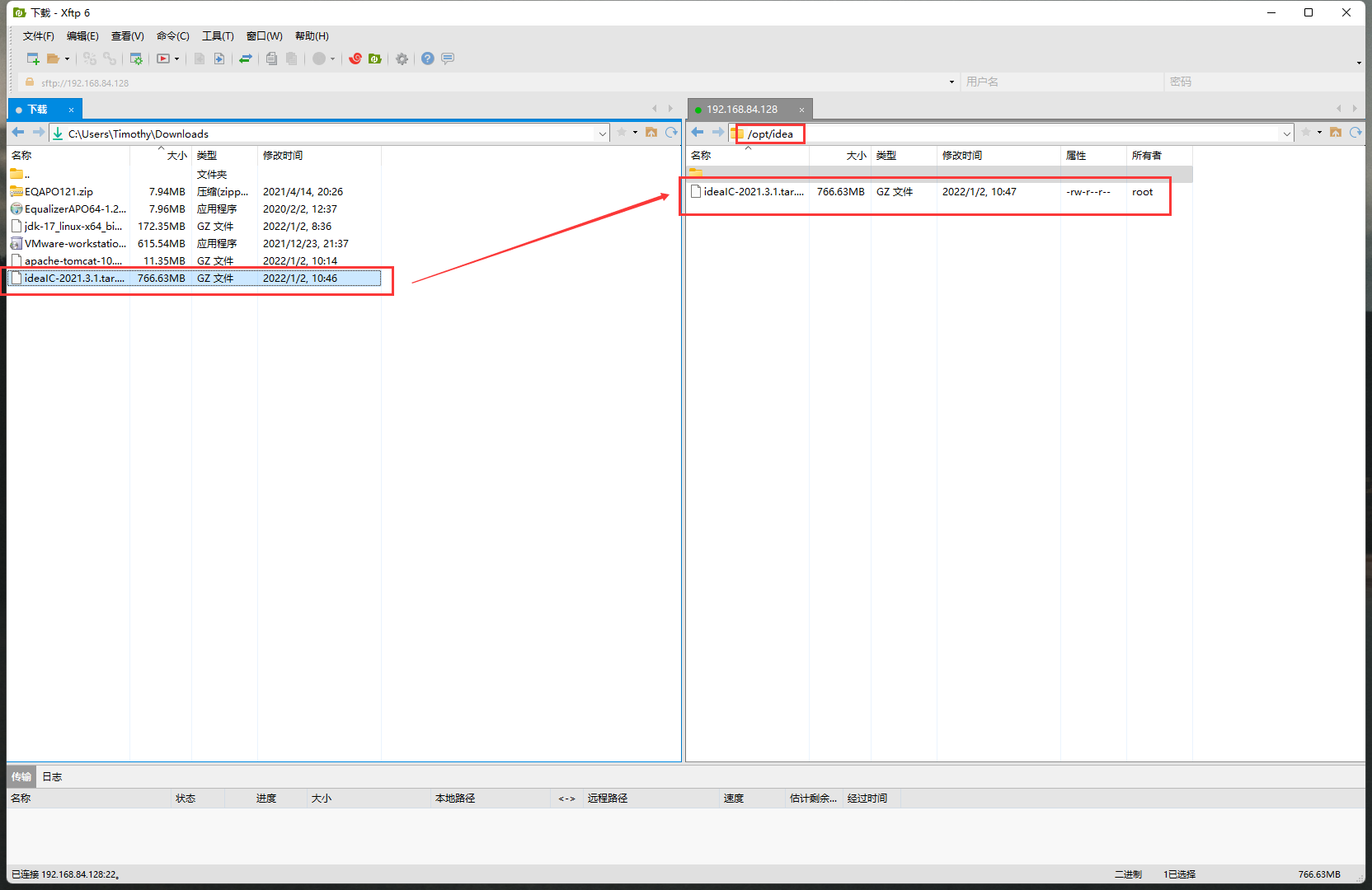Open Options via the gear icon

pos(402,59)
